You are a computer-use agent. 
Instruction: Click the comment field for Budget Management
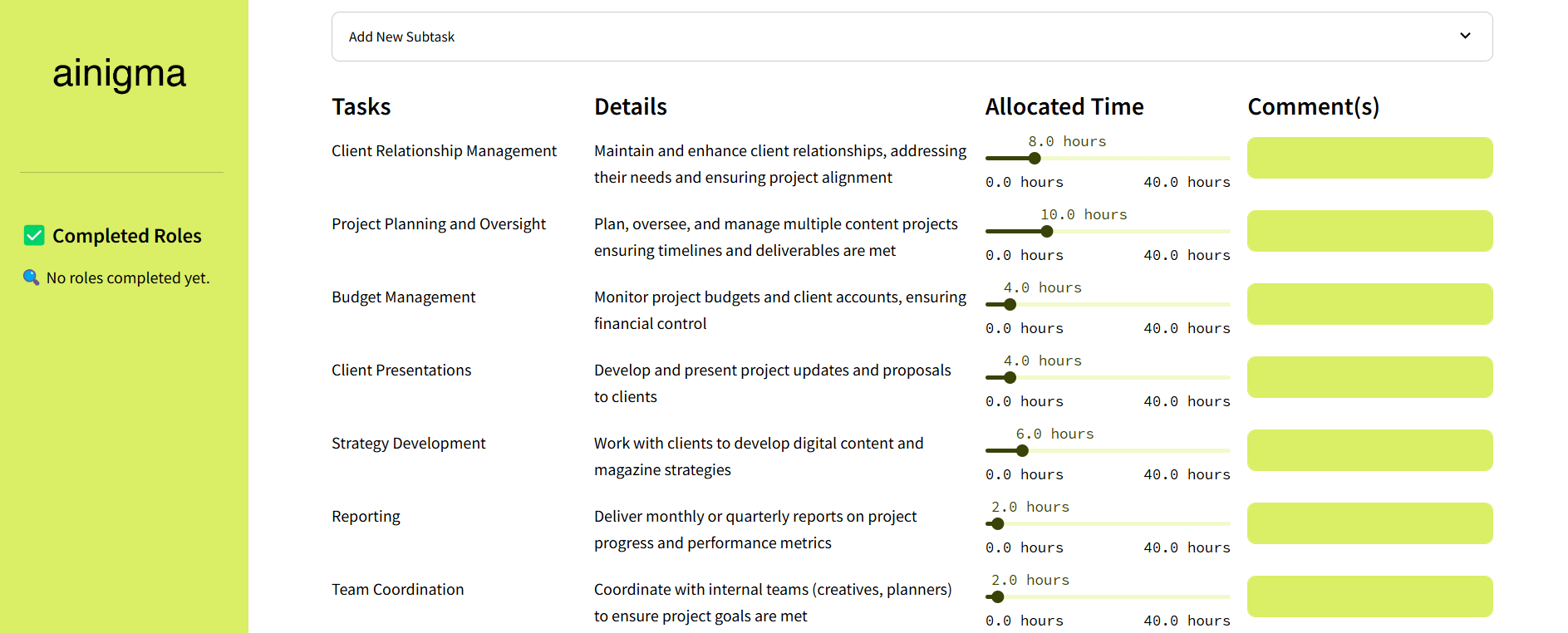pyautogui.click(x=1369, y=304)
